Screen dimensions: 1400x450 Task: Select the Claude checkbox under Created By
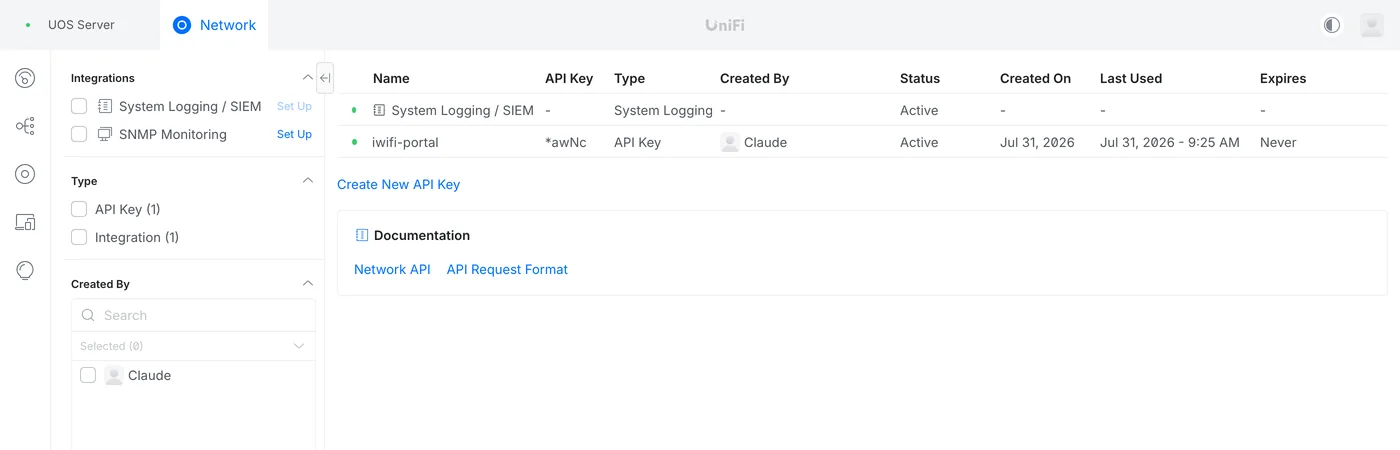88,375
